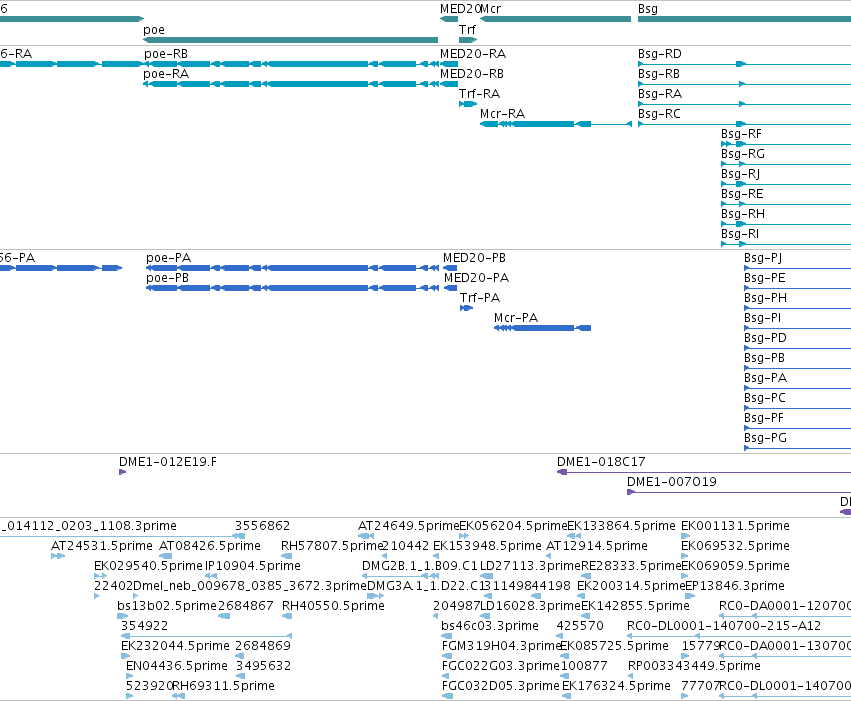
Task: Open the Bsg-PJ protein label
Action: (x=763, y=258)
